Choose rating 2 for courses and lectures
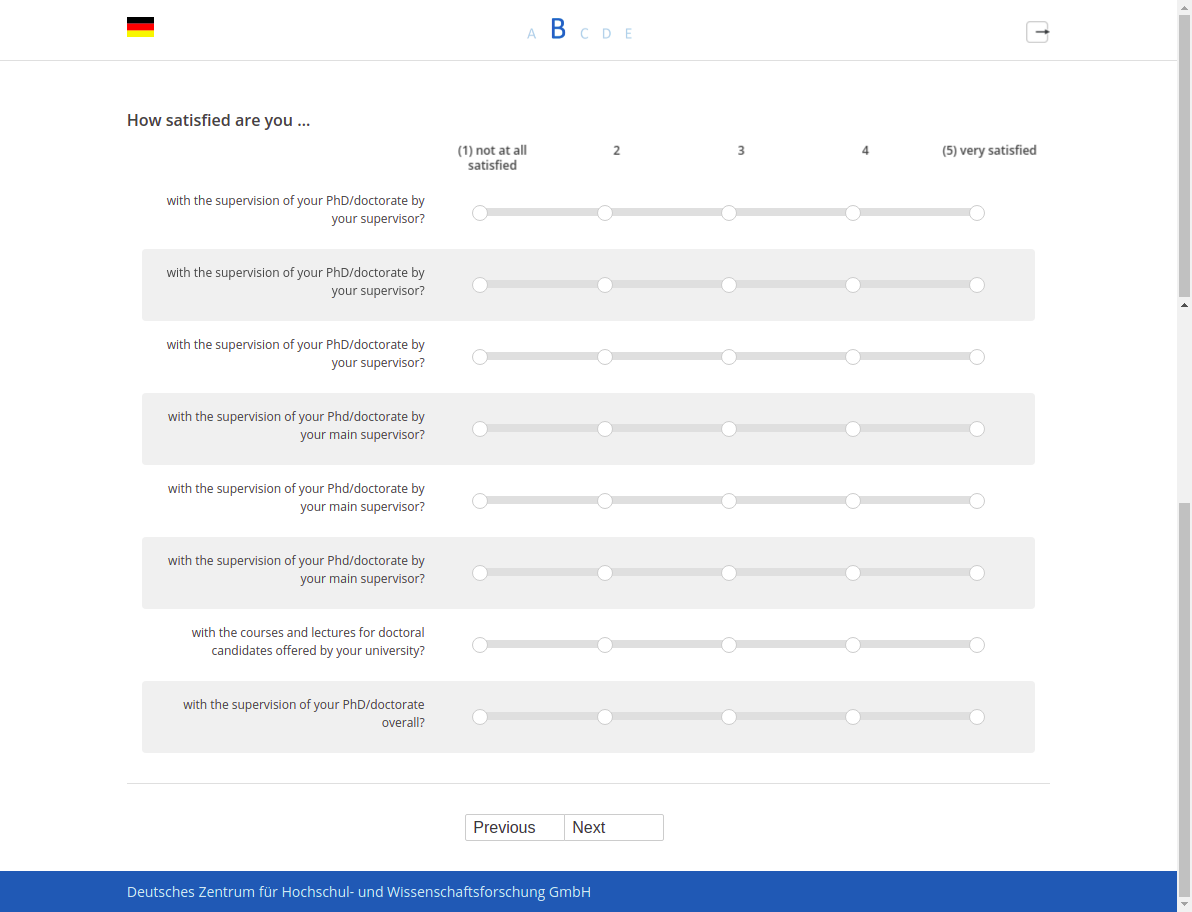Image resolution: width=1192 pixels, height=912 pixels. pyautogui.click(x=604, y=645)
